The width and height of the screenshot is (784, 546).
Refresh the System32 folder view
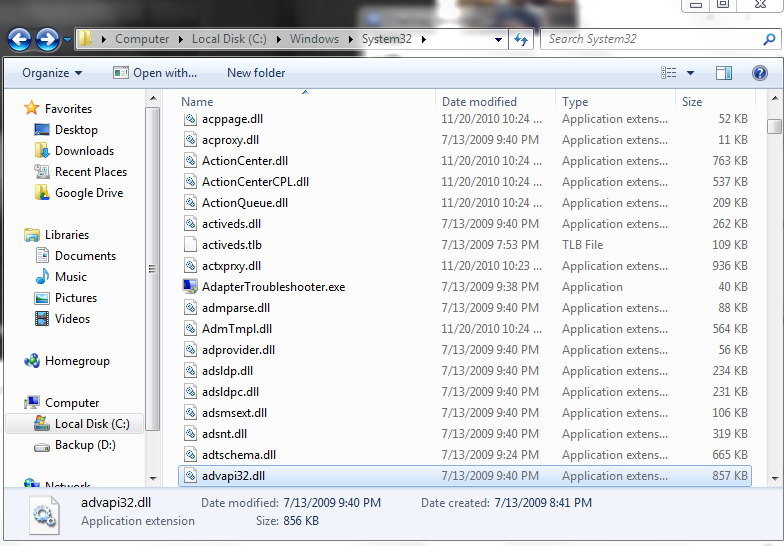click(x=521, y=39)
